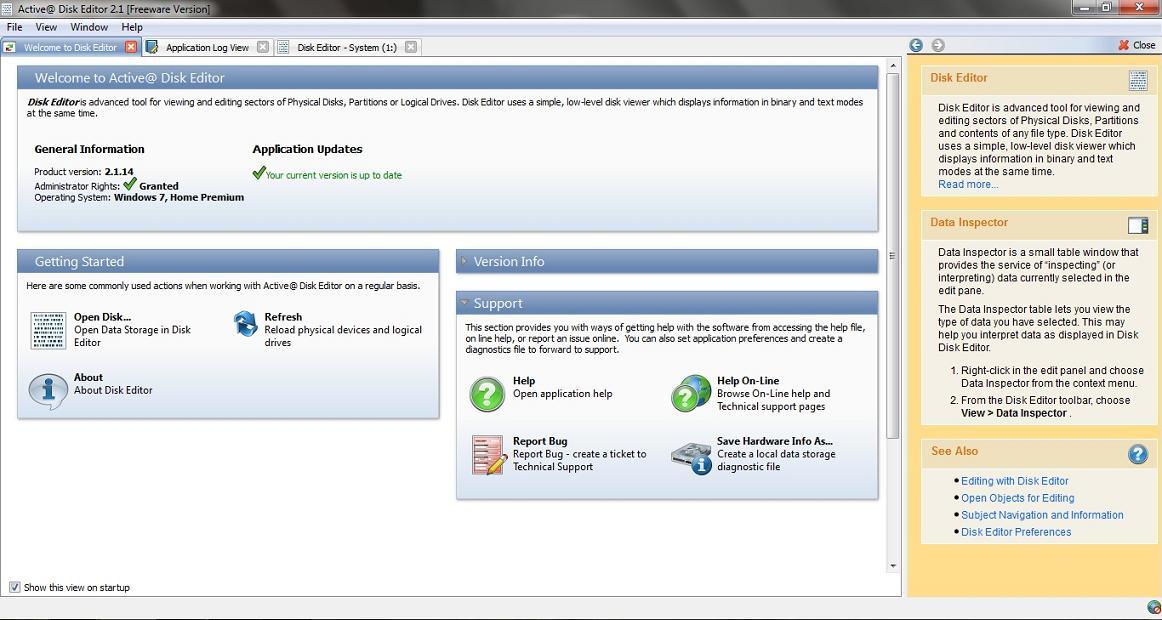Click the About action label
The image size is (1162, 620).
[x=88, y=377]
